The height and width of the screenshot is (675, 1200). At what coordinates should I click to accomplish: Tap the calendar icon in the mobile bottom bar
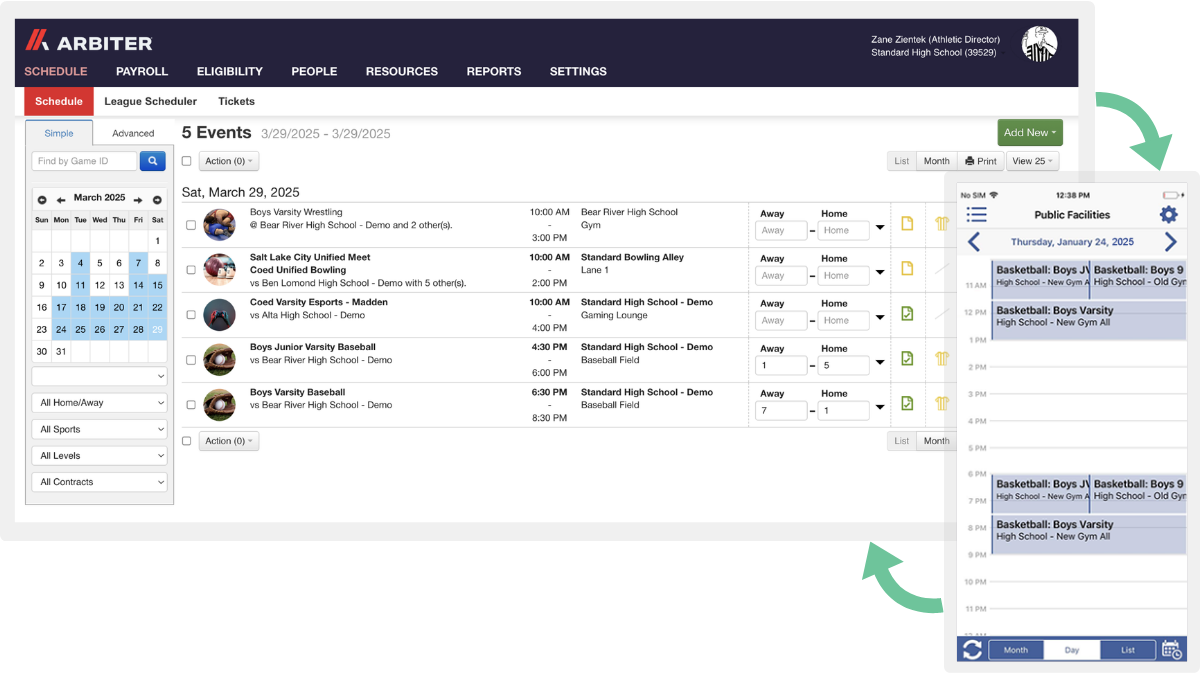(1172, 649)
